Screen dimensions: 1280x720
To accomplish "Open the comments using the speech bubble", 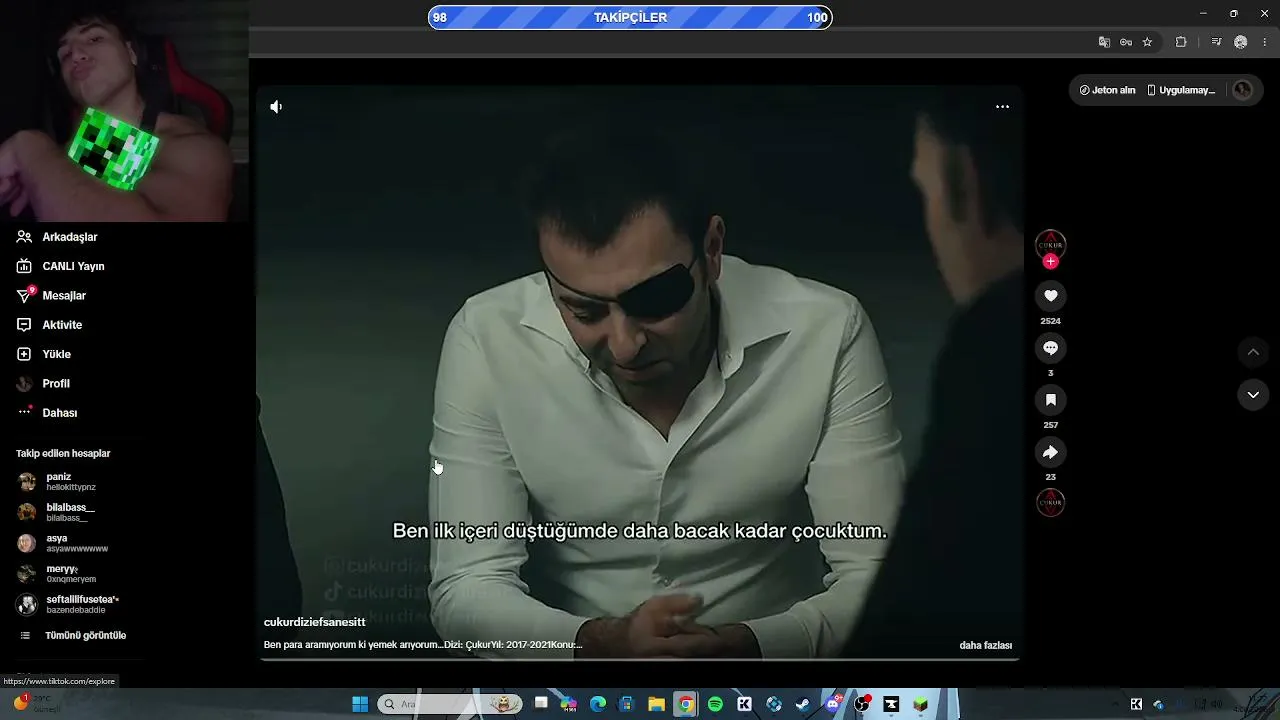I will [1050, 348].
